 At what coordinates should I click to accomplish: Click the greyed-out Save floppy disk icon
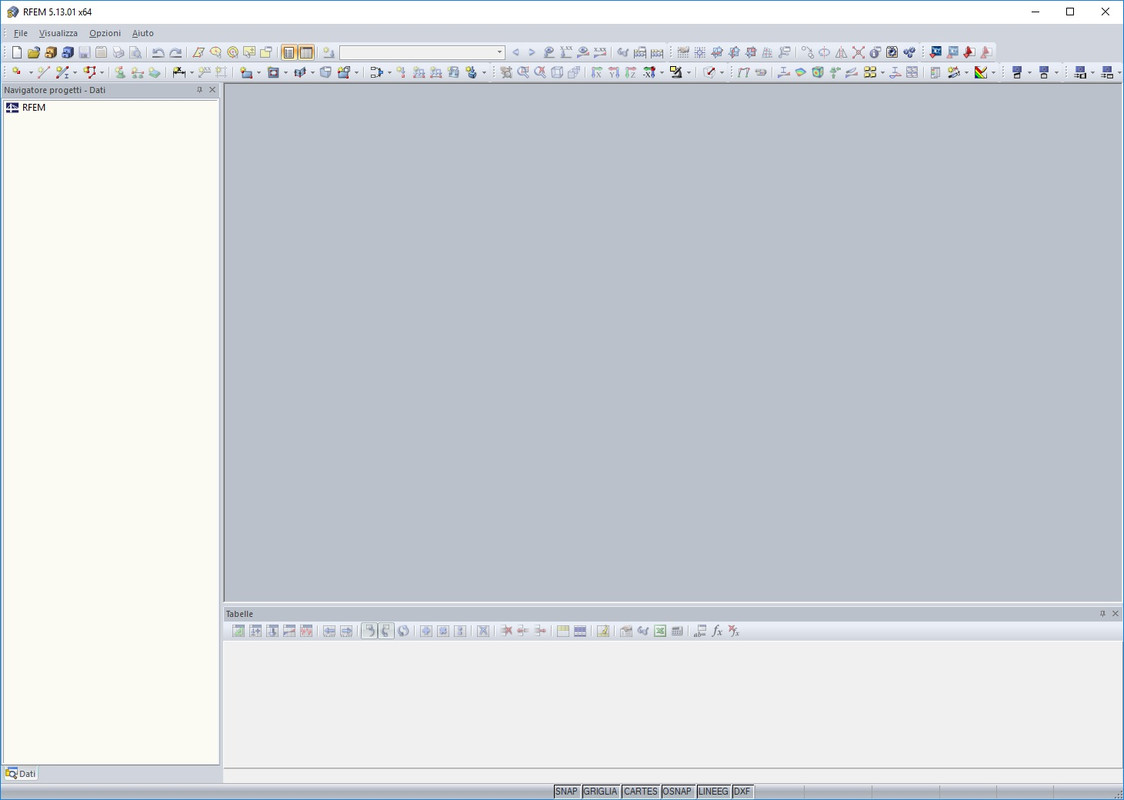[x=85, y=52]
